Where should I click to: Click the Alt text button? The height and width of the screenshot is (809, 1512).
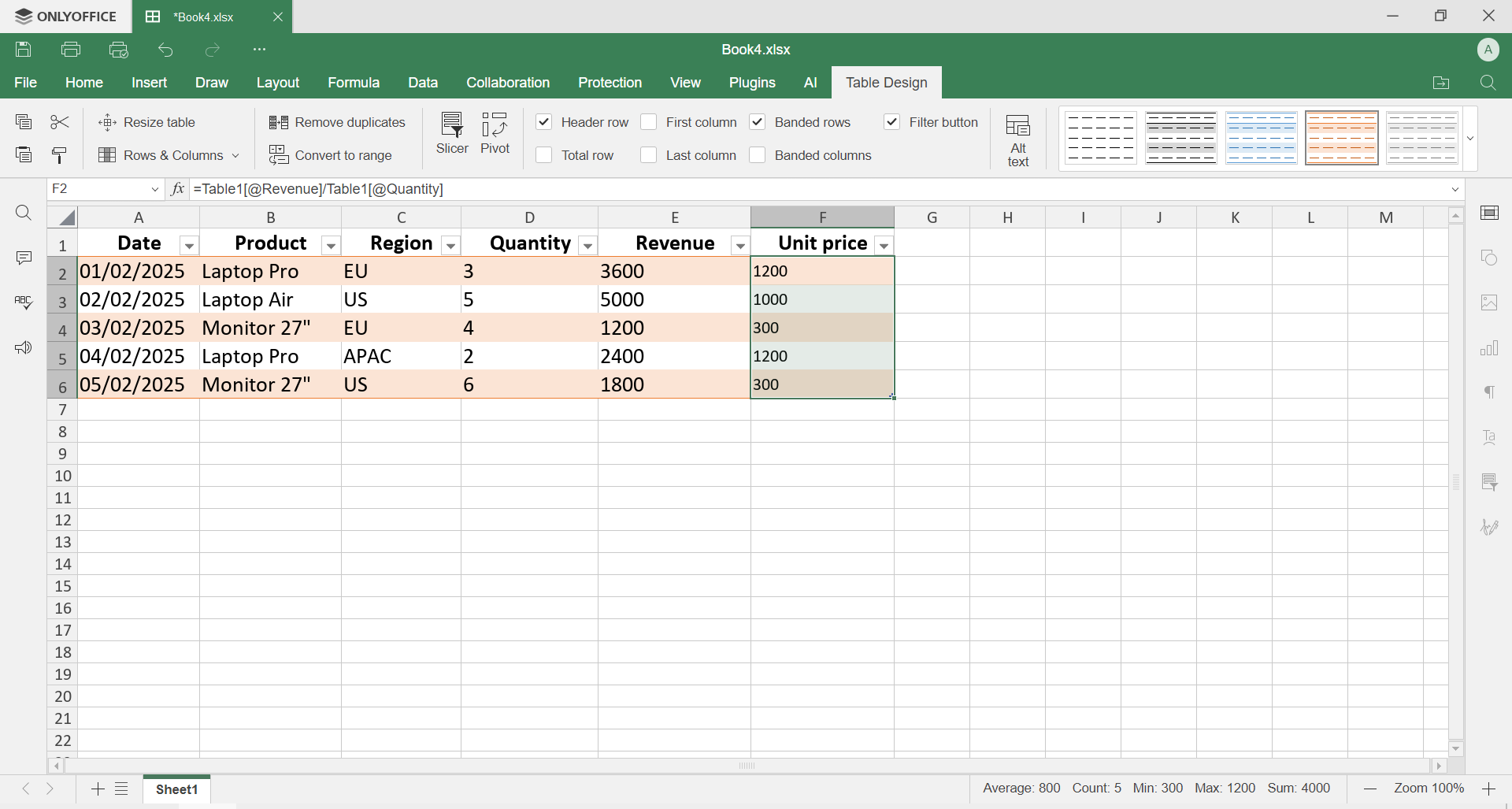click(x=1017, y=139)
